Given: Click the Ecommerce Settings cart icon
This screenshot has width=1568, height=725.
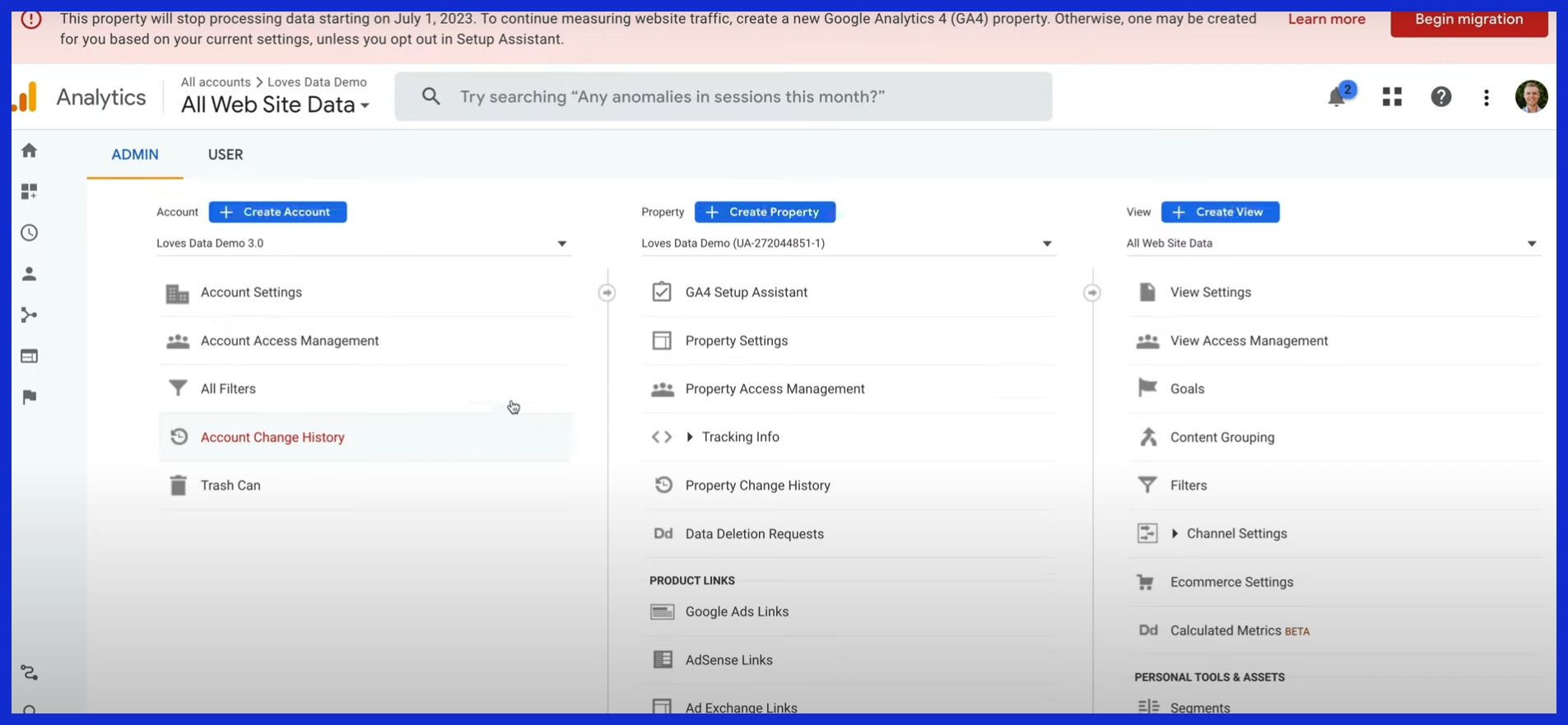Looking at the screenshot, I should coord(1146,582).
